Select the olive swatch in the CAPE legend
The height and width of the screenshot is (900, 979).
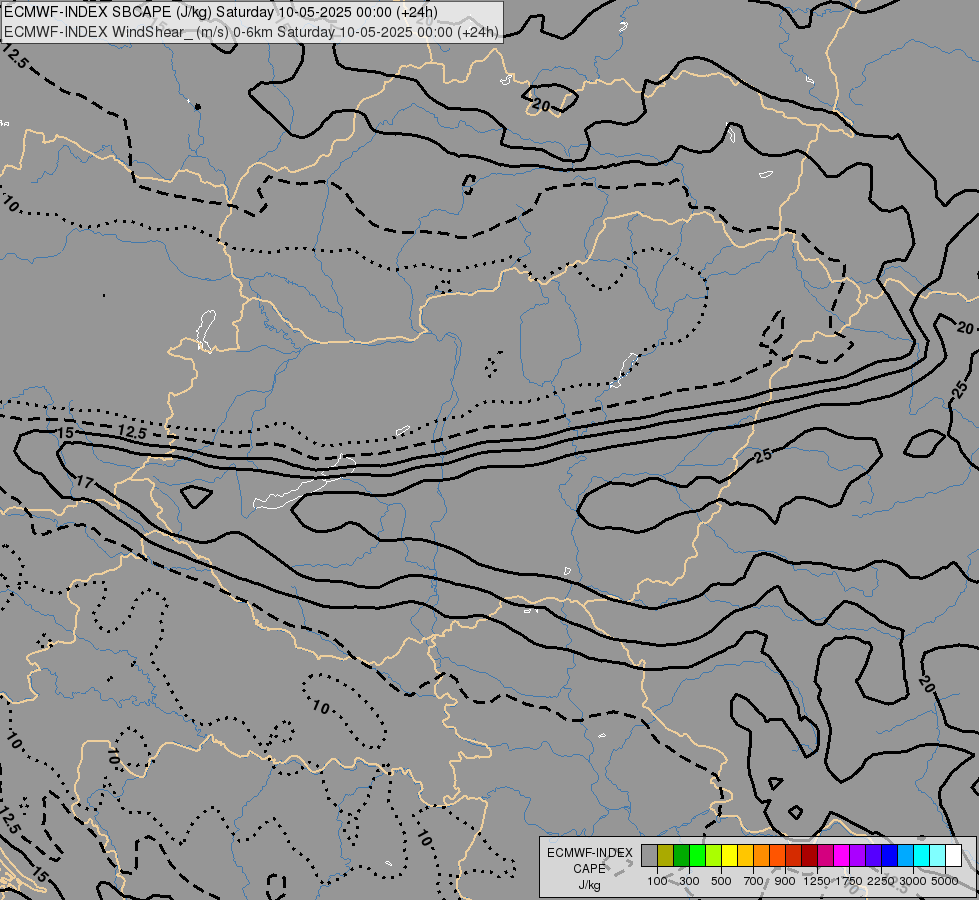pos(665,855)
